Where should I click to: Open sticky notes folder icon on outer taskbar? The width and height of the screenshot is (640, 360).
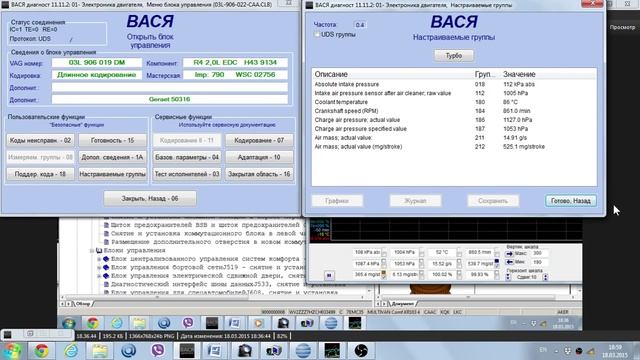pos(100,351)
